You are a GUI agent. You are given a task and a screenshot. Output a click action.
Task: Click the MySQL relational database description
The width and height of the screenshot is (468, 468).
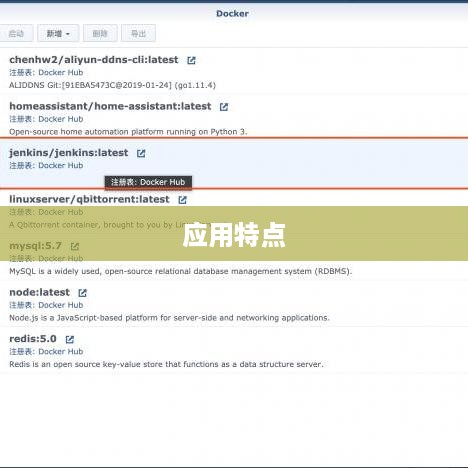[181, 271]
